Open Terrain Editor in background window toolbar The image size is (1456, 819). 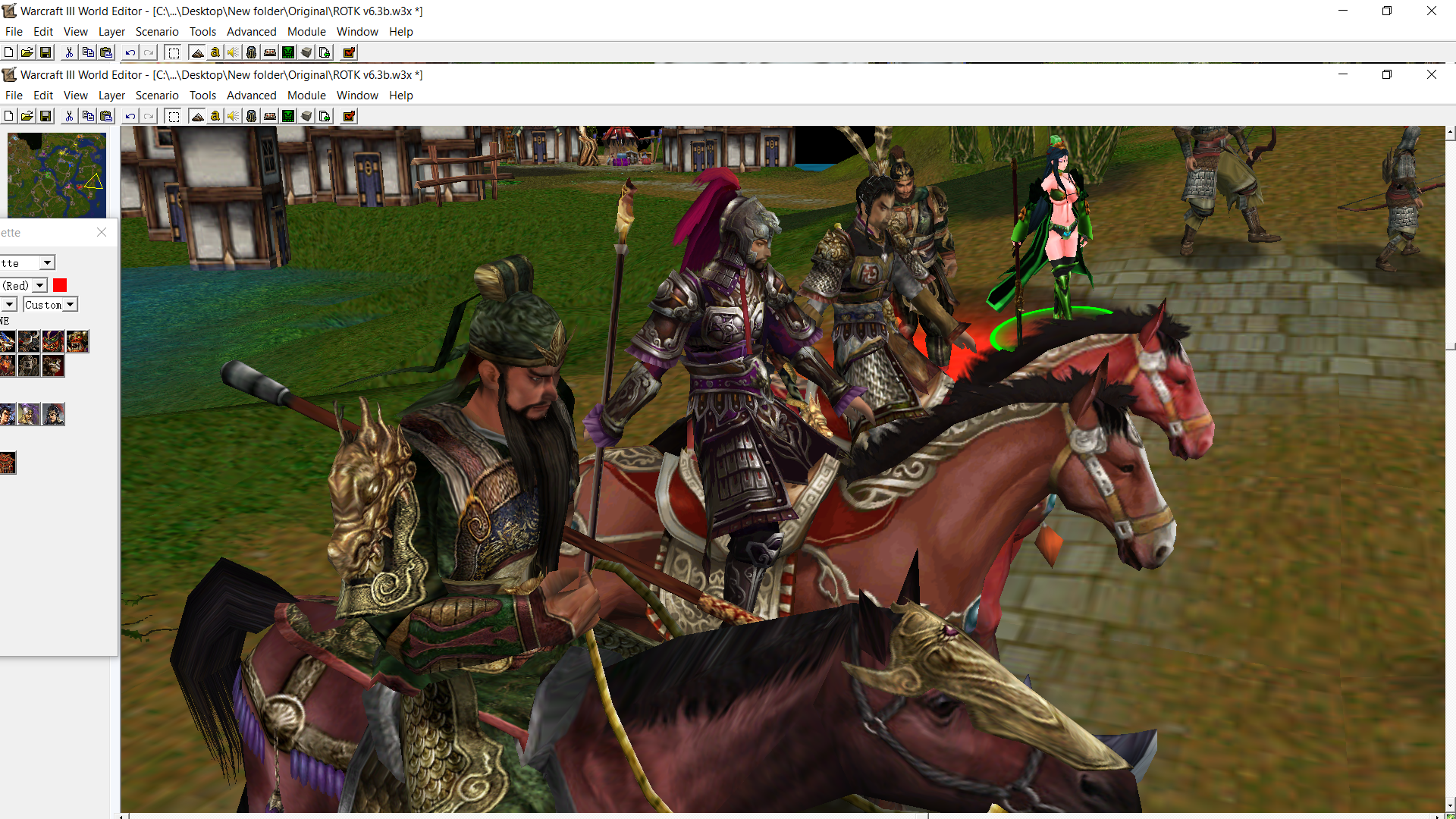[197, 52]
